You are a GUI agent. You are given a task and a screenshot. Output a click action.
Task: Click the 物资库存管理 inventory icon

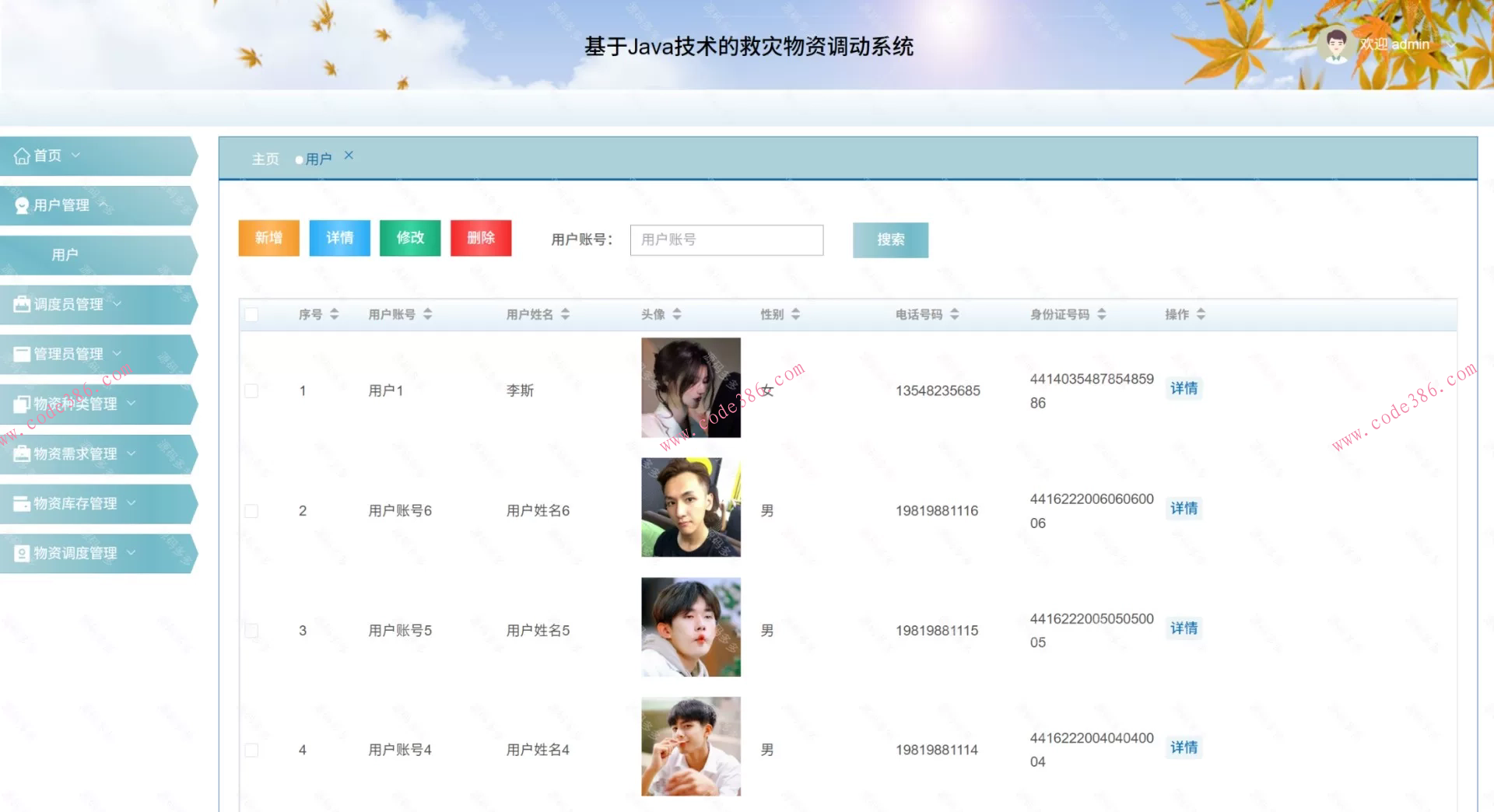pyautogui.click(x=21, y=503)
